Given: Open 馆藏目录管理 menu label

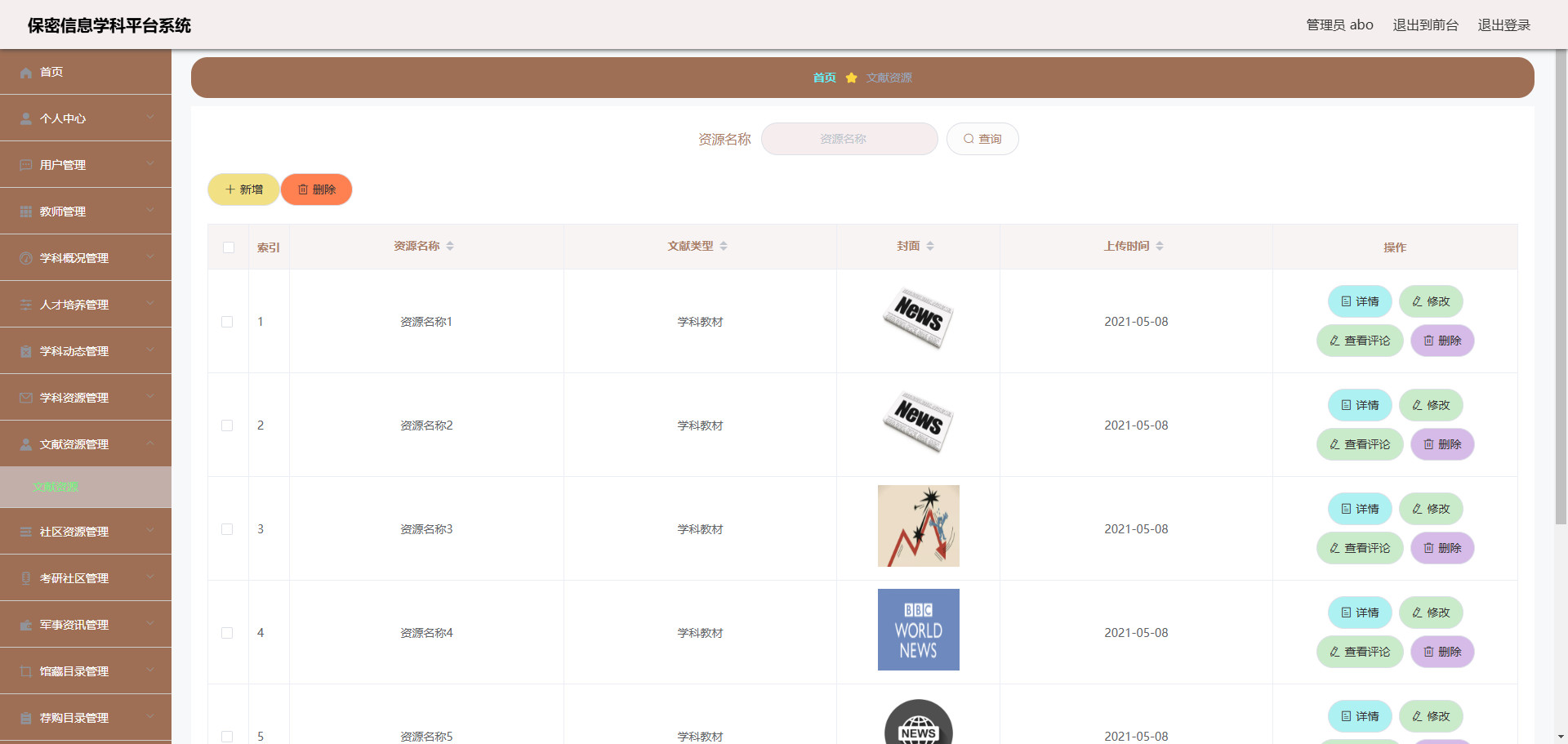Looking at the screenshot, I should click(74, 671).
